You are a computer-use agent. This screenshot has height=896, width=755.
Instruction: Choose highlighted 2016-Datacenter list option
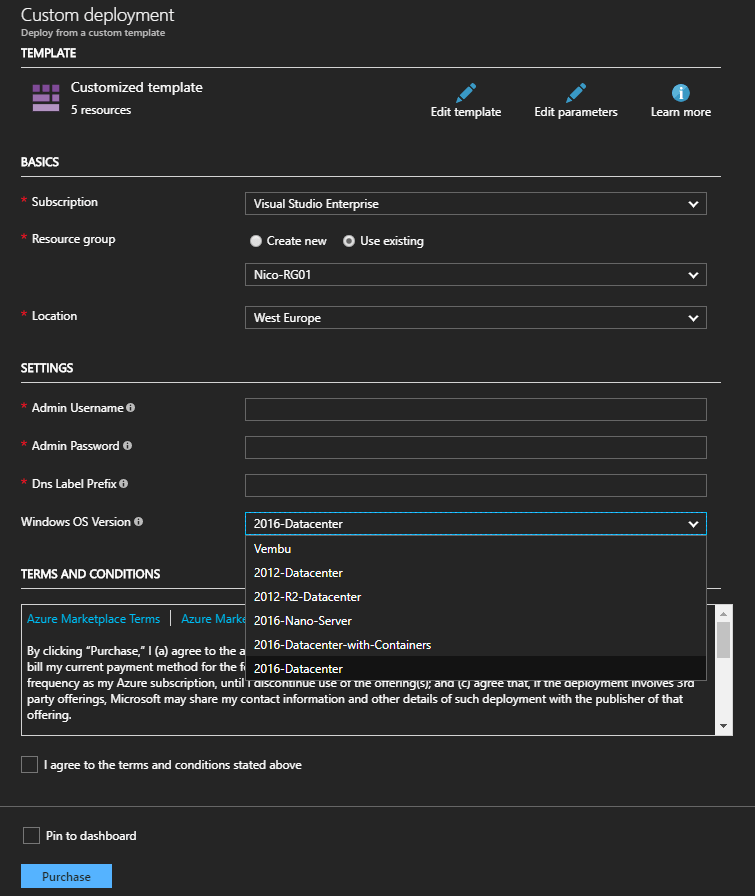tap(476, 668)
